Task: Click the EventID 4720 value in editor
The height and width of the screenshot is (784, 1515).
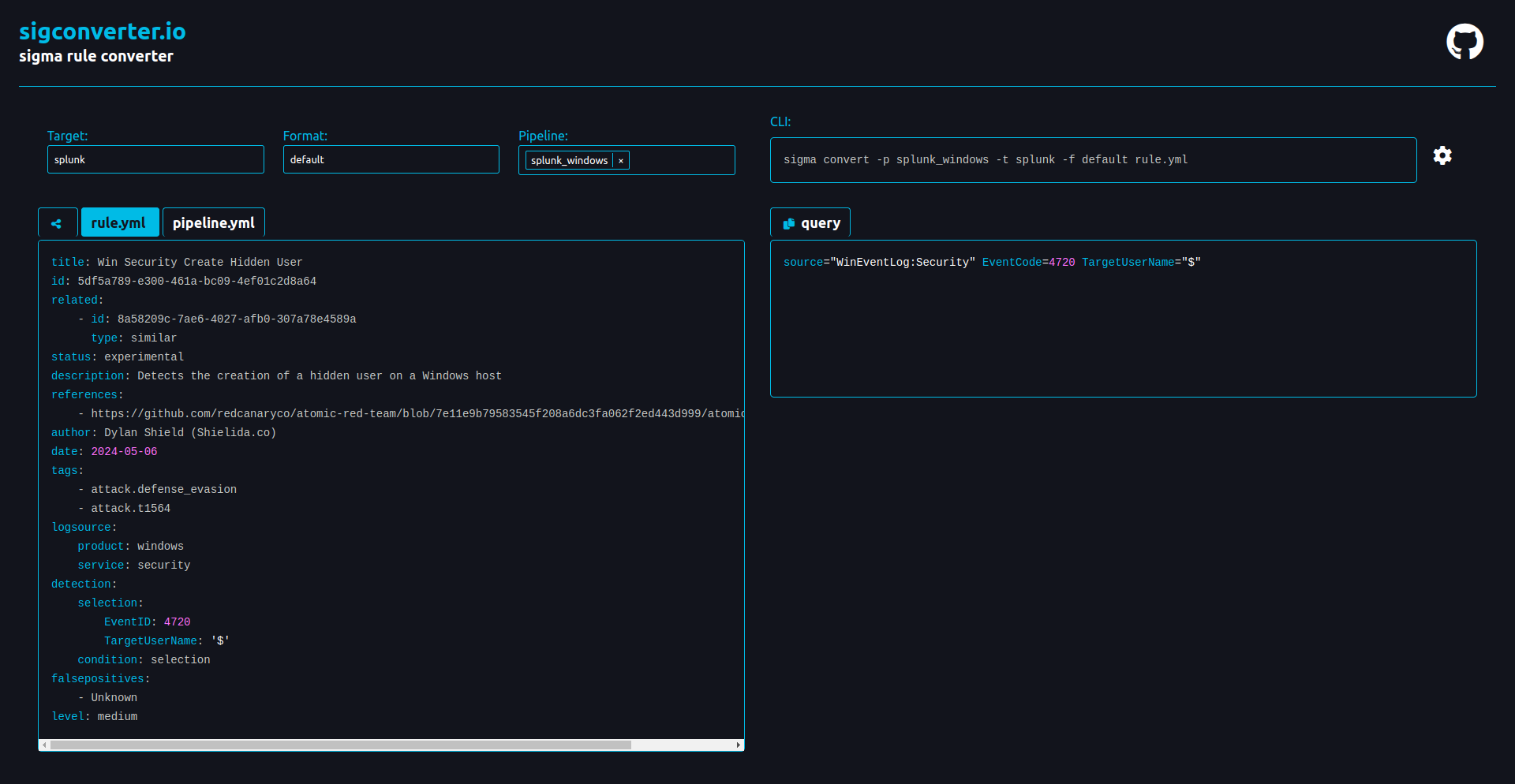Action: coord(177,622)
